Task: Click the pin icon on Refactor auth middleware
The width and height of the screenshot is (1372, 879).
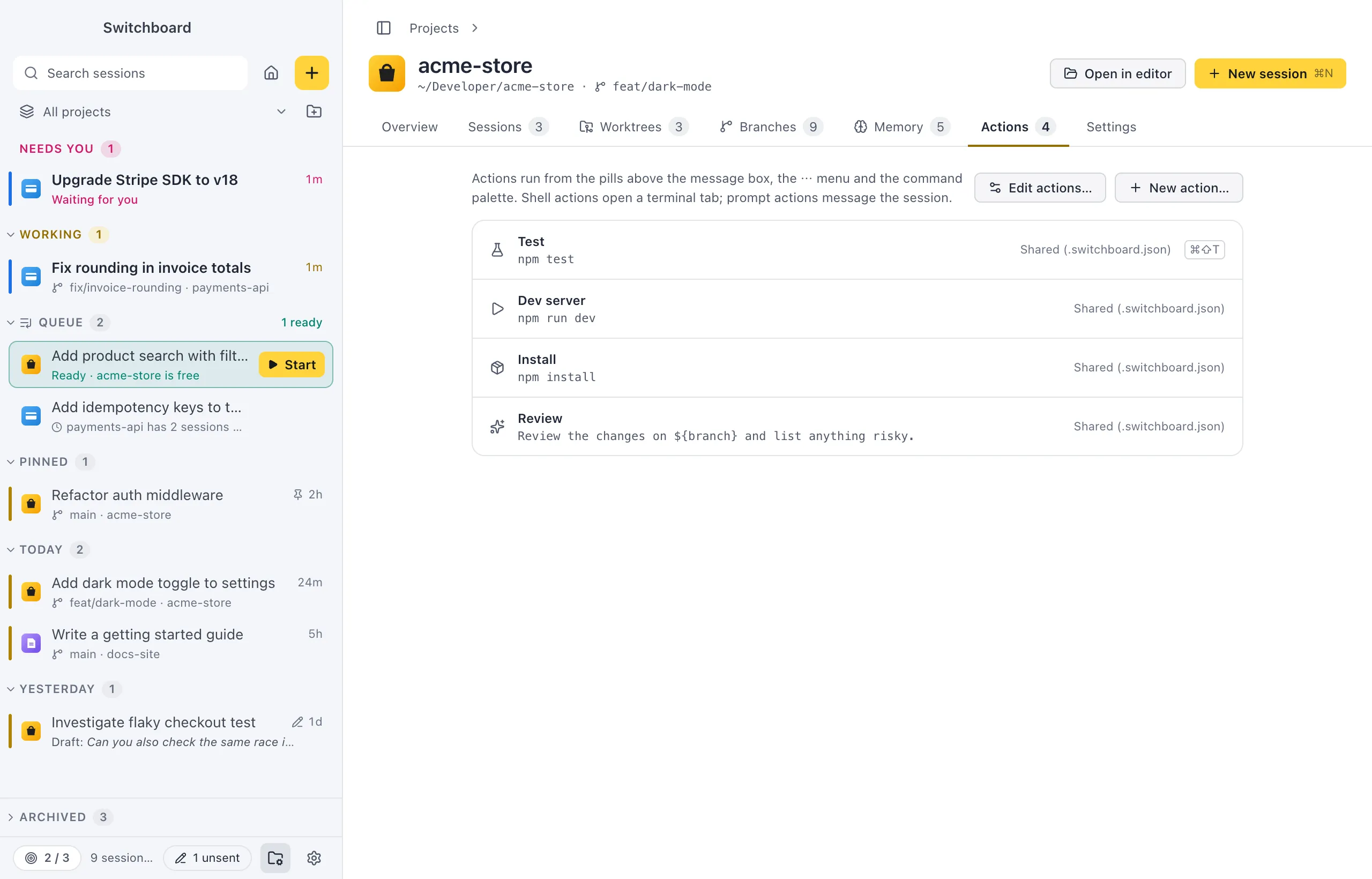Action: (298, 494)
